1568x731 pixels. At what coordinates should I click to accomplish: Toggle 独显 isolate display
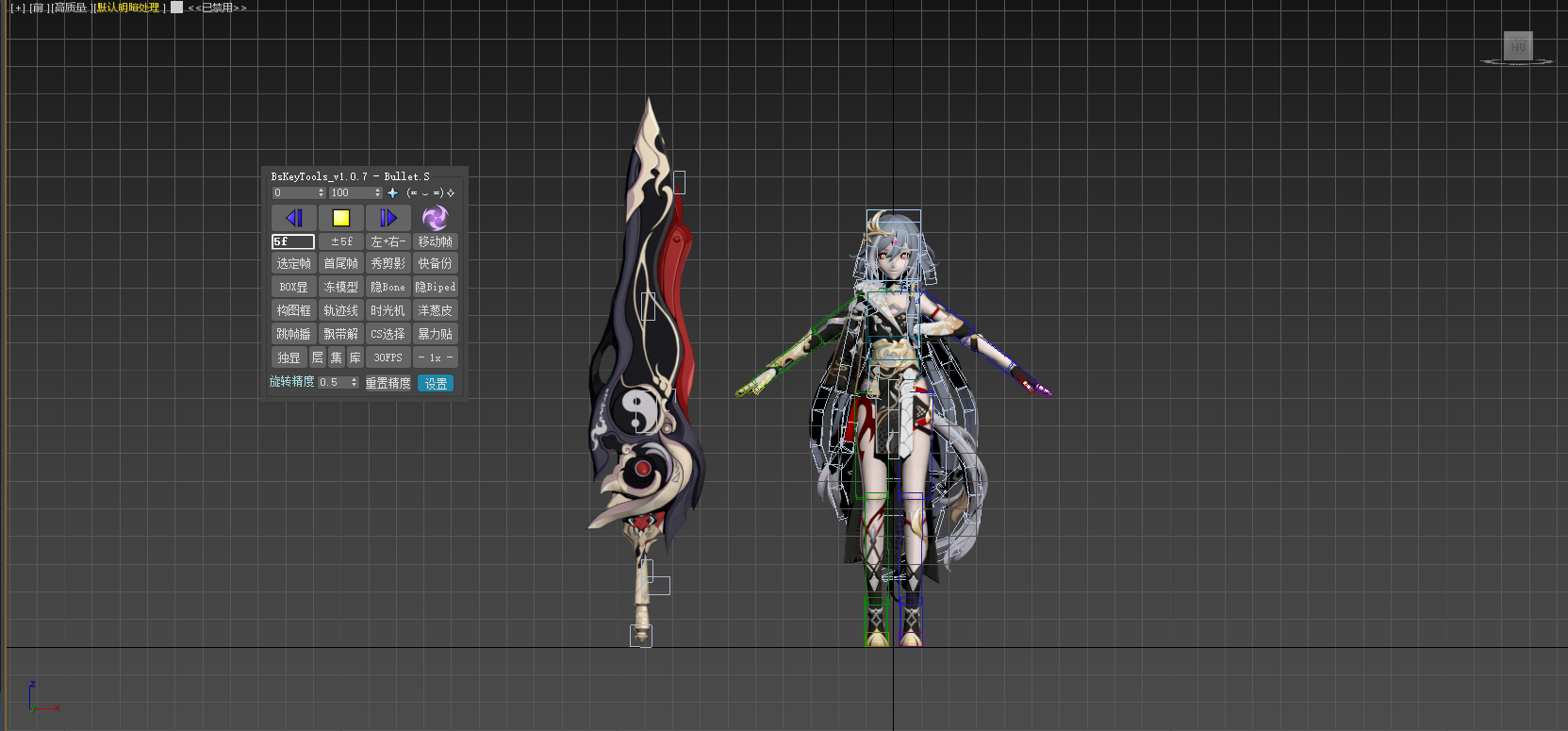[x=289, y=357]
